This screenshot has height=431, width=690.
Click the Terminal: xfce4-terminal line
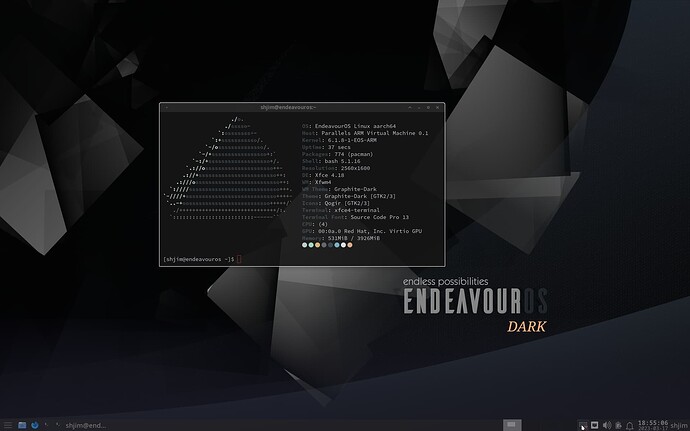[341, 210]
